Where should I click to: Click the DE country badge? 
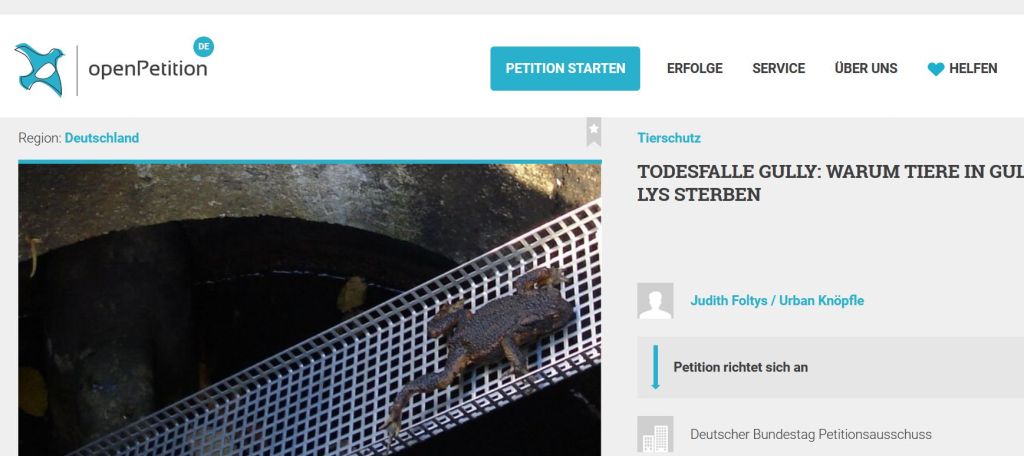[203, 46]
